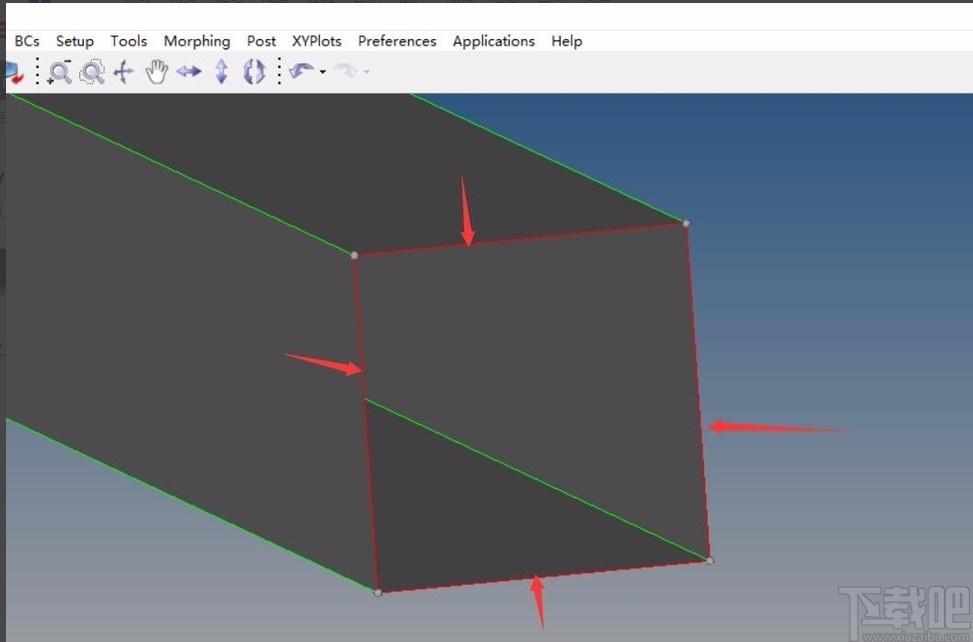Click the vertical double-arrow rotate icon
Viewport: 973px width, 642px height.
[x=222, y=72]
